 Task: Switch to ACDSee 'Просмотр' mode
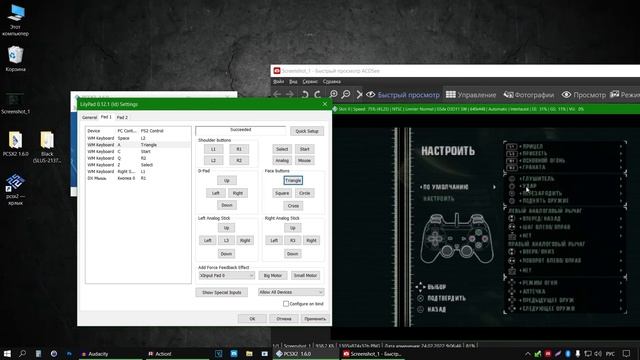(584, 95)
